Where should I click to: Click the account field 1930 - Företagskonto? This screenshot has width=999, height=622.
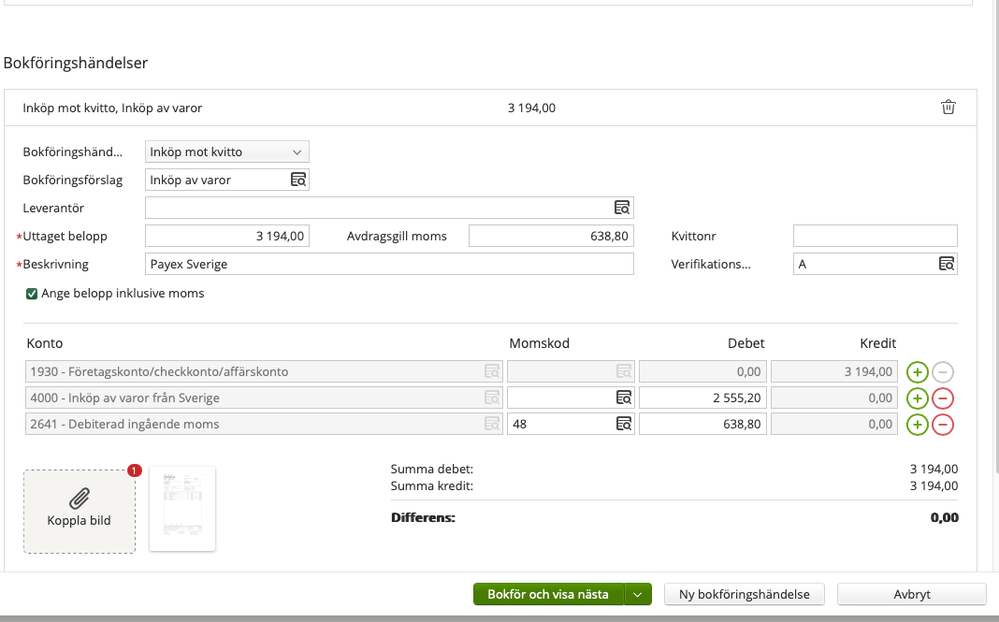click(x=264, y=372)
